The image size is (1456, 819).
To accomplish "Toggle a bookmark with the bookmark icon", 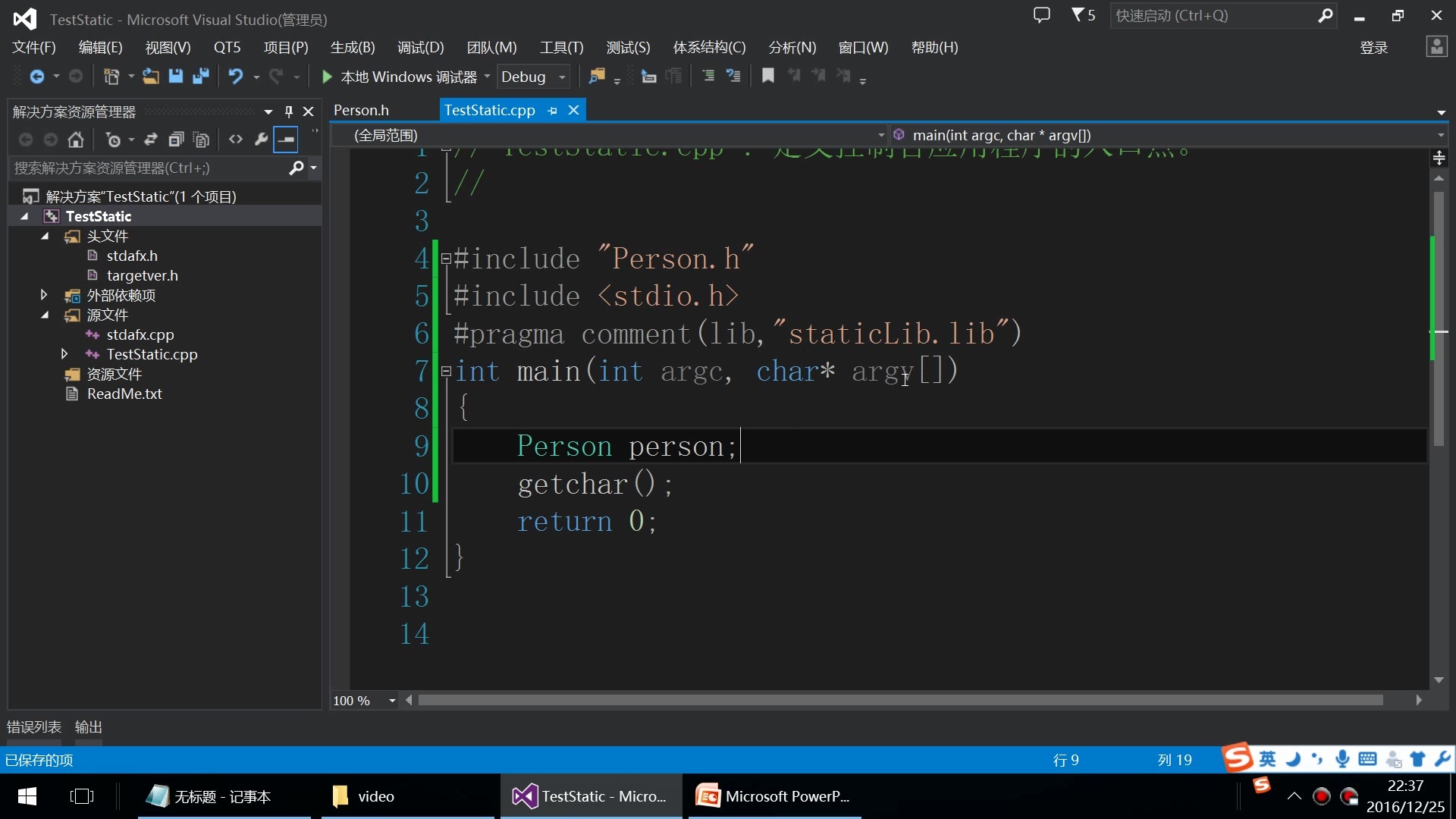I will pos(768,77).
